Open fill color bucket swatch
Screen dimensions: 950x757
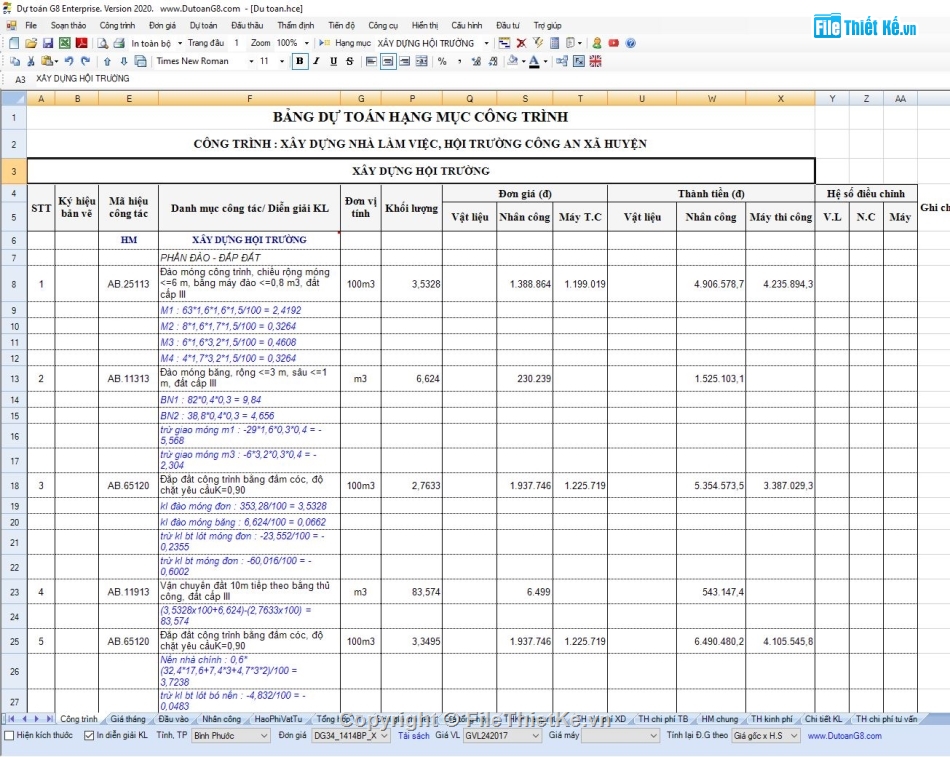click(513, 61)
